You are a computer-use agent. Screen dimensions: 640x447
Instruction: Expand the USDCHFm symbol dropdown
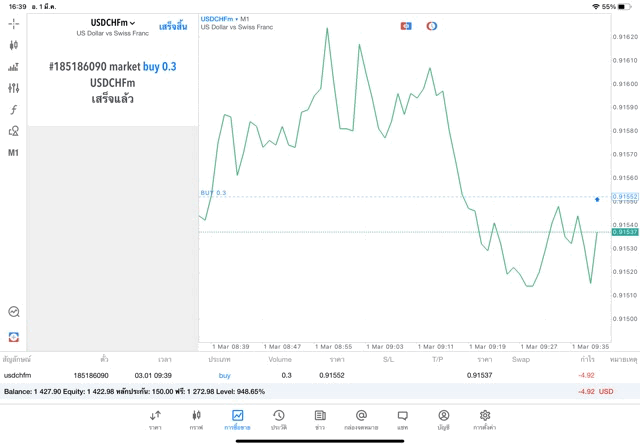pyautogui.click(x=113, y=23)
